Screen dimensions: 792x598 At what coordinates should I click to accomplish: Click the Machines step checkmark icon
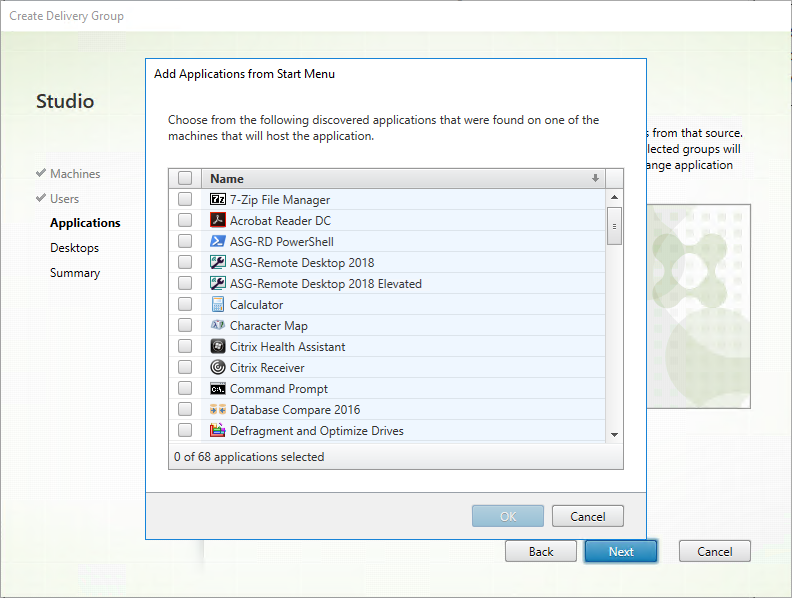click(41, 173)
